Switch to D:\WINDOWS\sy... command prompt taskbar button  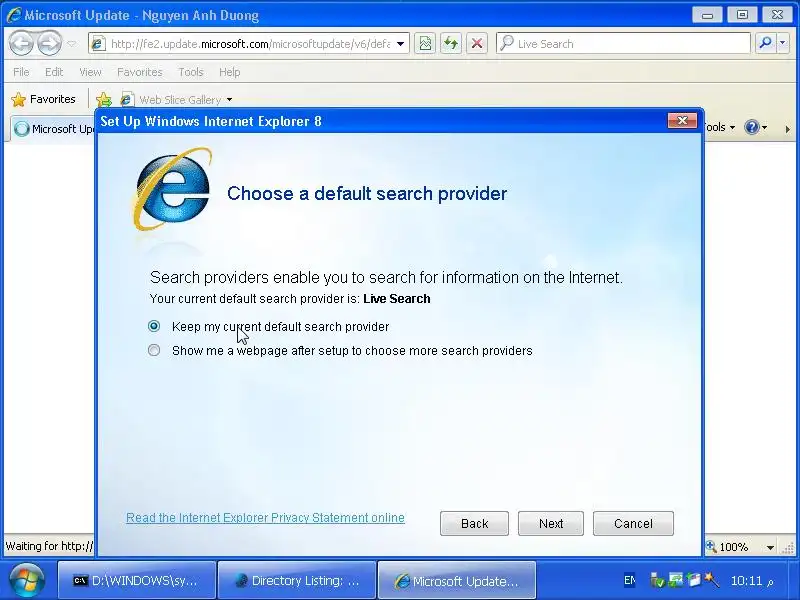pos(137,581)
